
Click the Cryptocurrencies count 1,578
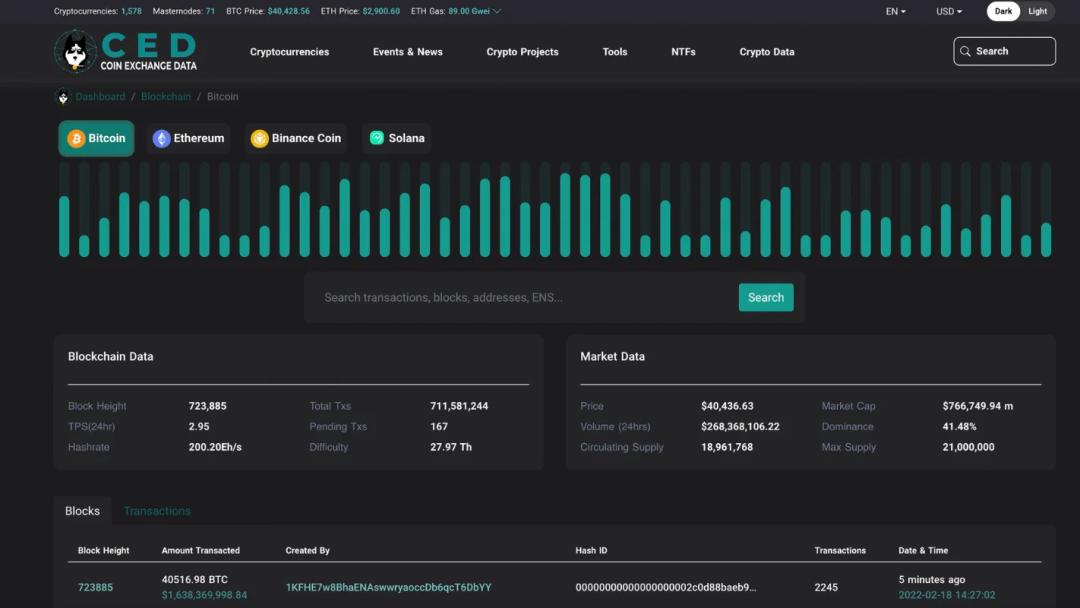click(132, 11)
